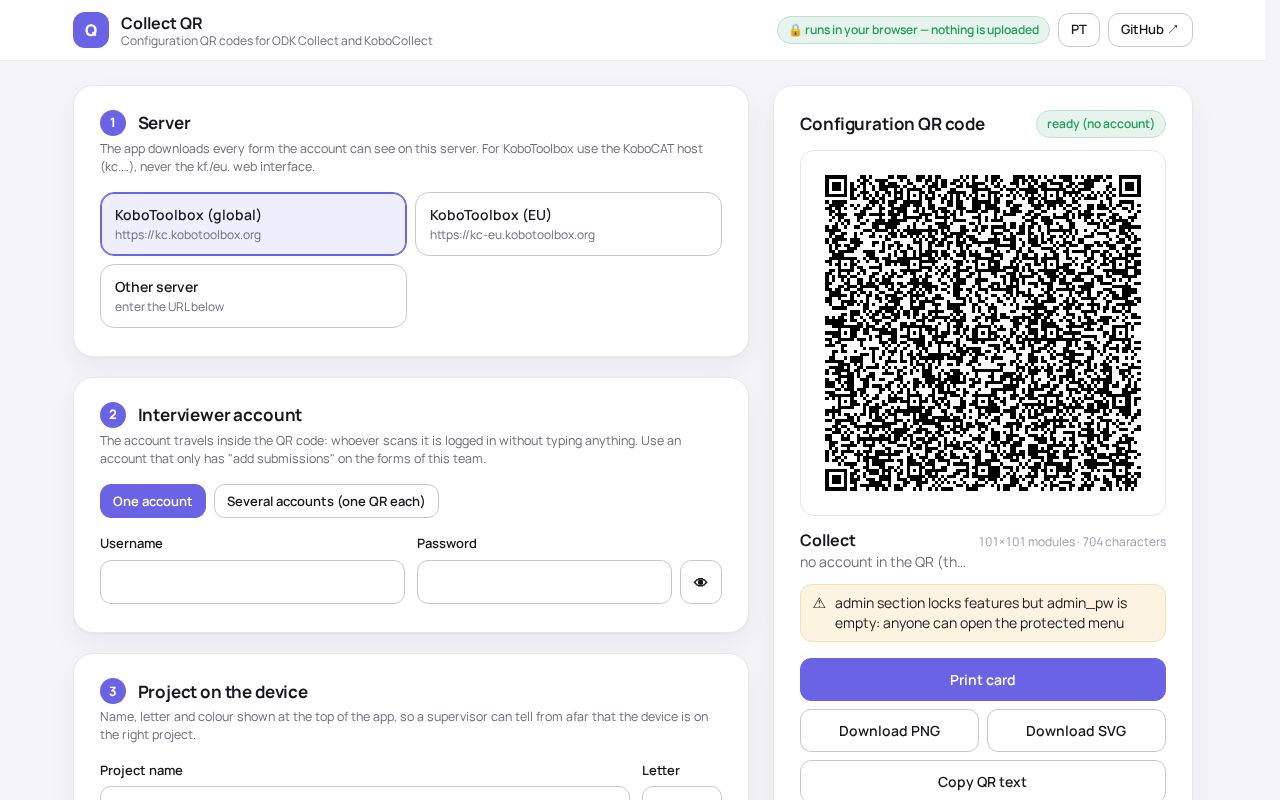Click the configuration QR code image
The width and height of the screenshot is (1280, 800).
(x=983, y=333)
